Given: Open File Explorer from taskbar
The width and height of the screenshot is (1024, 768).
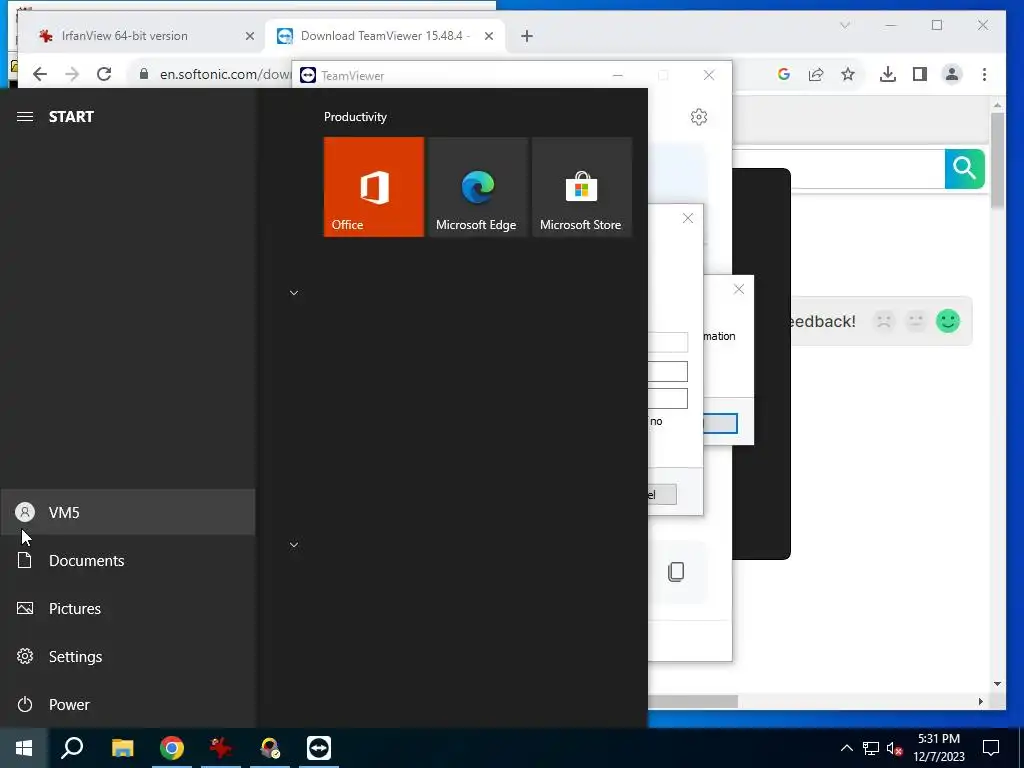Looking at the screenshot, I should point(122,748).
